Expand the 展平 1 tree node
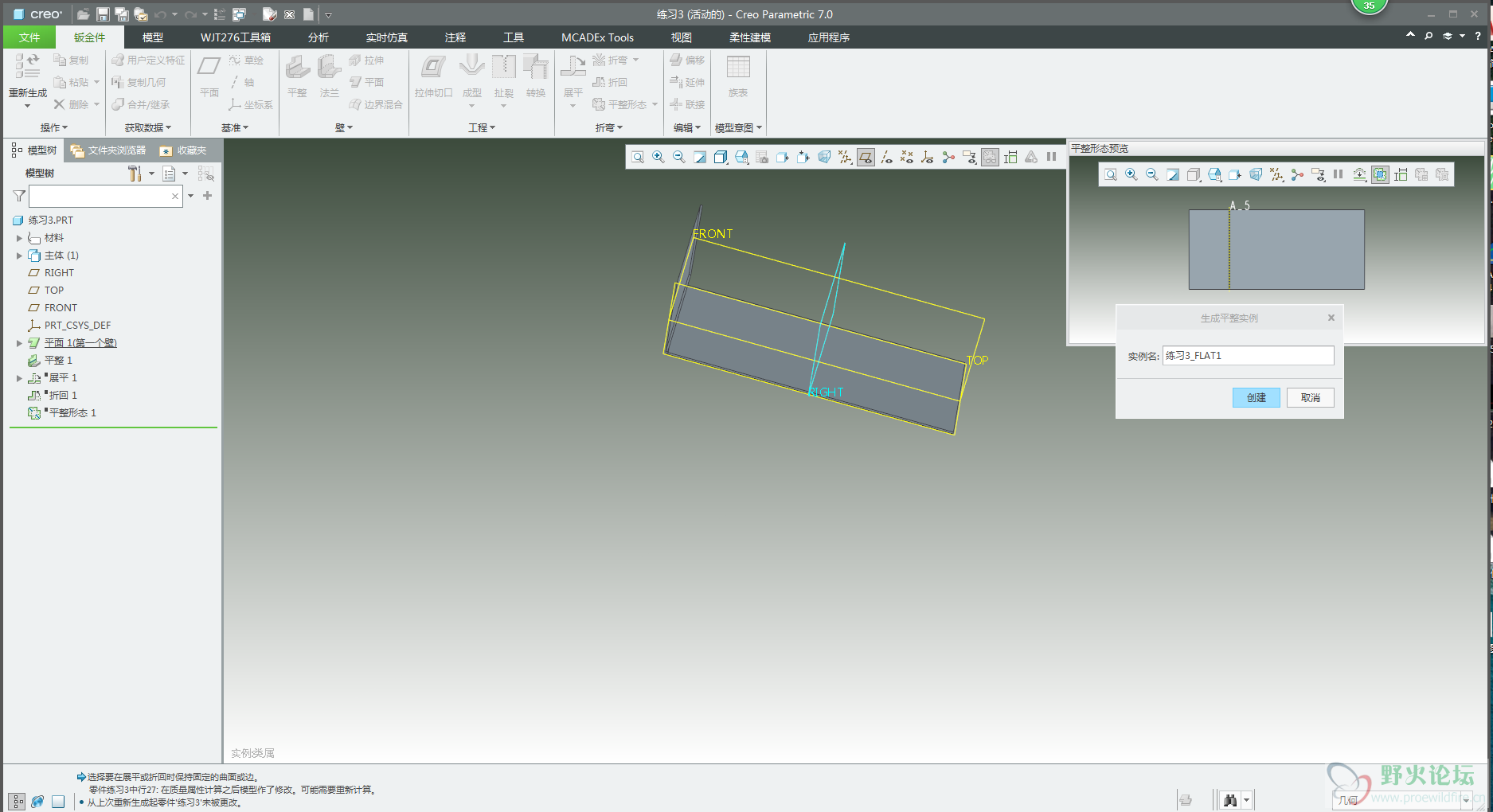This screenshot has height=812, width=1493. pyautogui.click(x=19, y=378)
